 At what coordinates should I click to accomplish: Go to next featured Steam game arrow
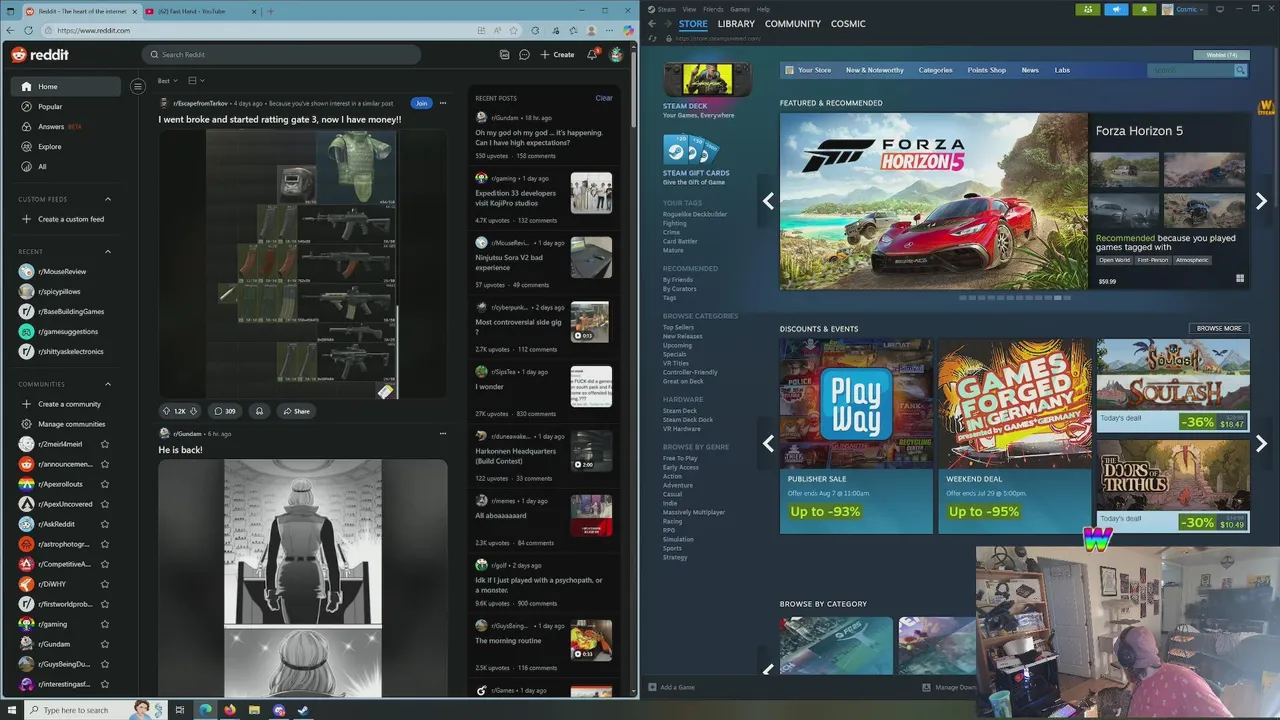coord(1261,201)
